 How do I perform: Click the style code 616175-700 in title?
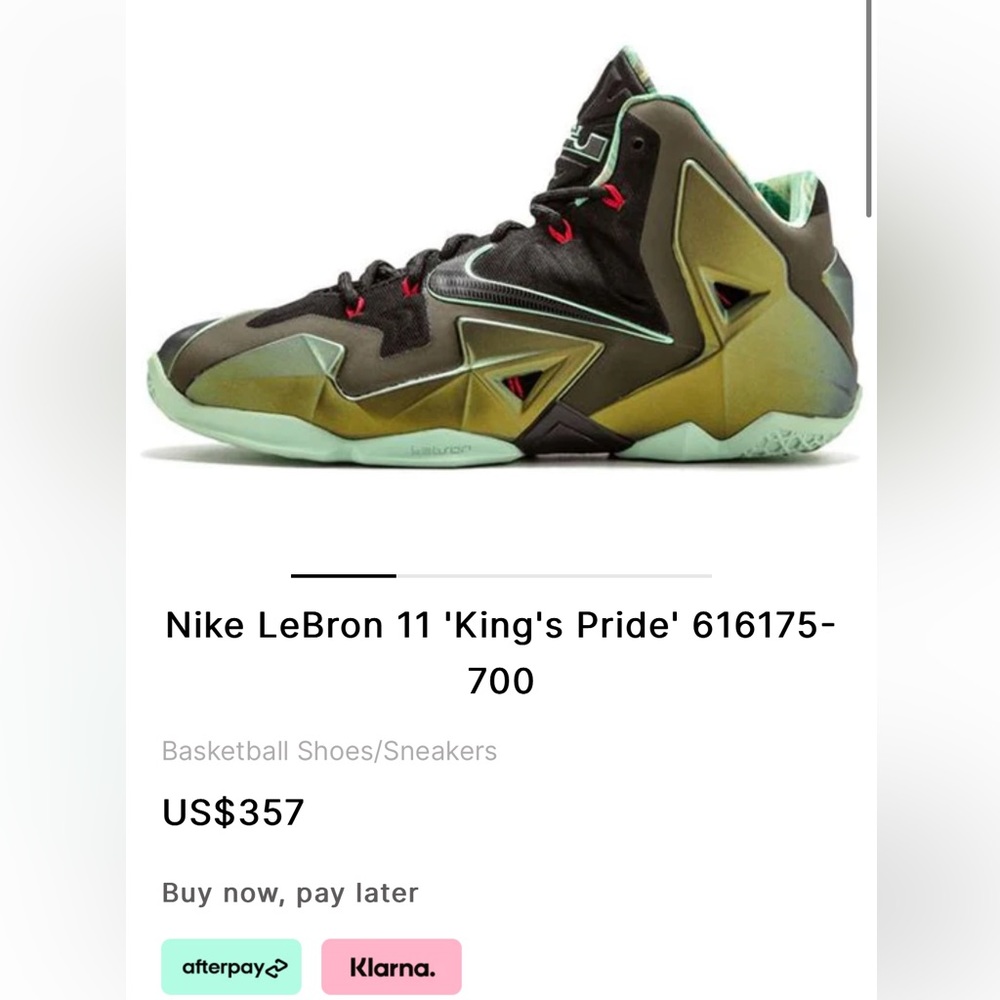pyautogui.click(x=766, y=625)
